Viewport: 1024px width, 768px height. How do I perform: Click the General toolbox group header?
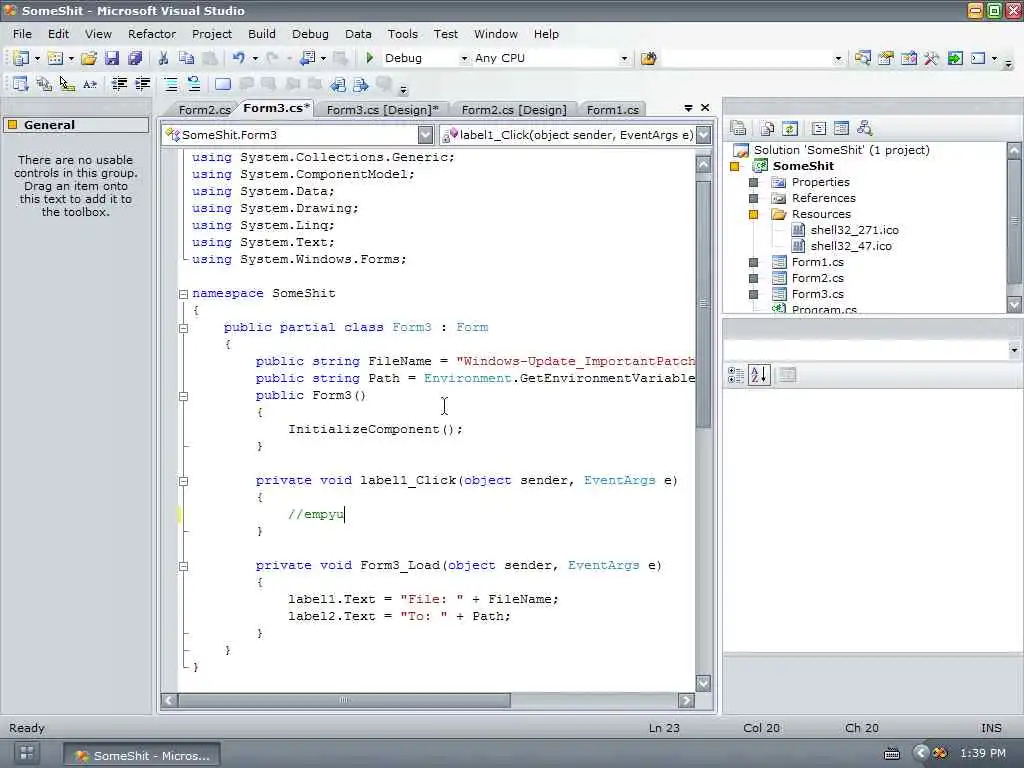pos(76,125)
